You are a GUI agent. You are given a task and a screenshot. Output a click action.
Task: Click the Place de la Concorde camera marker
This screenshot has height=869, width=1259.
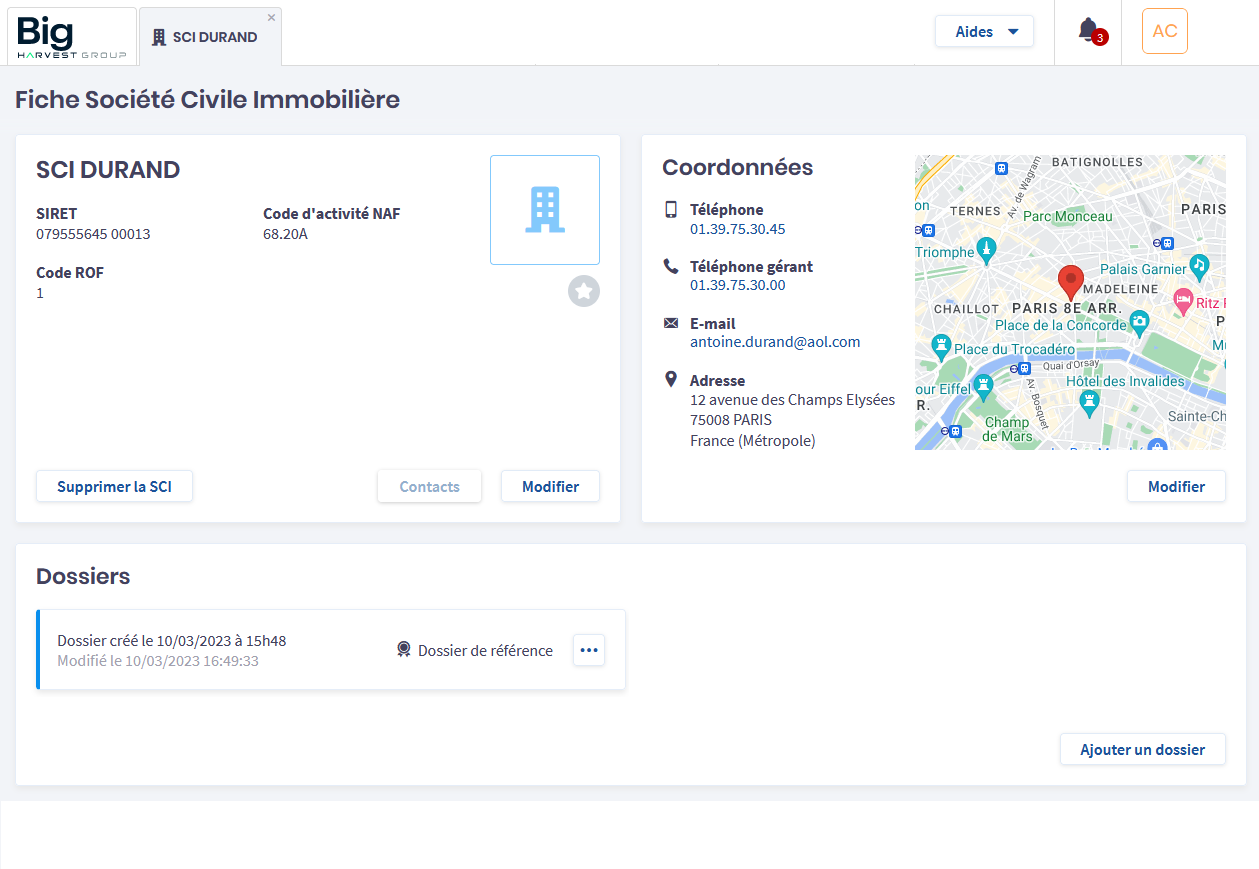(1139, 322)
